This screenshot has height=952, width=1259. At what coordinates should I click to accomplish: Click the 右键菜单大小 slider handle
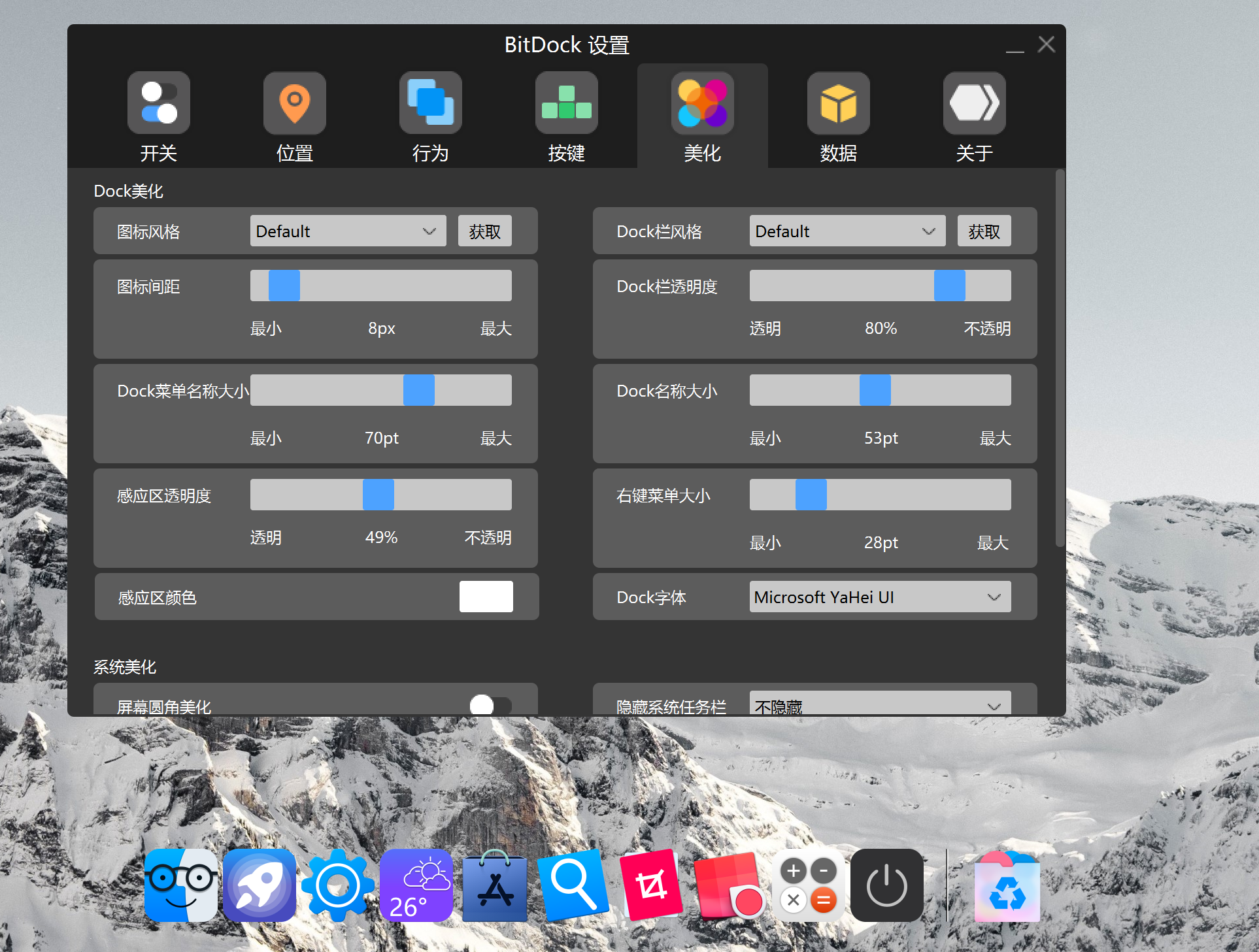click(811, 495)
